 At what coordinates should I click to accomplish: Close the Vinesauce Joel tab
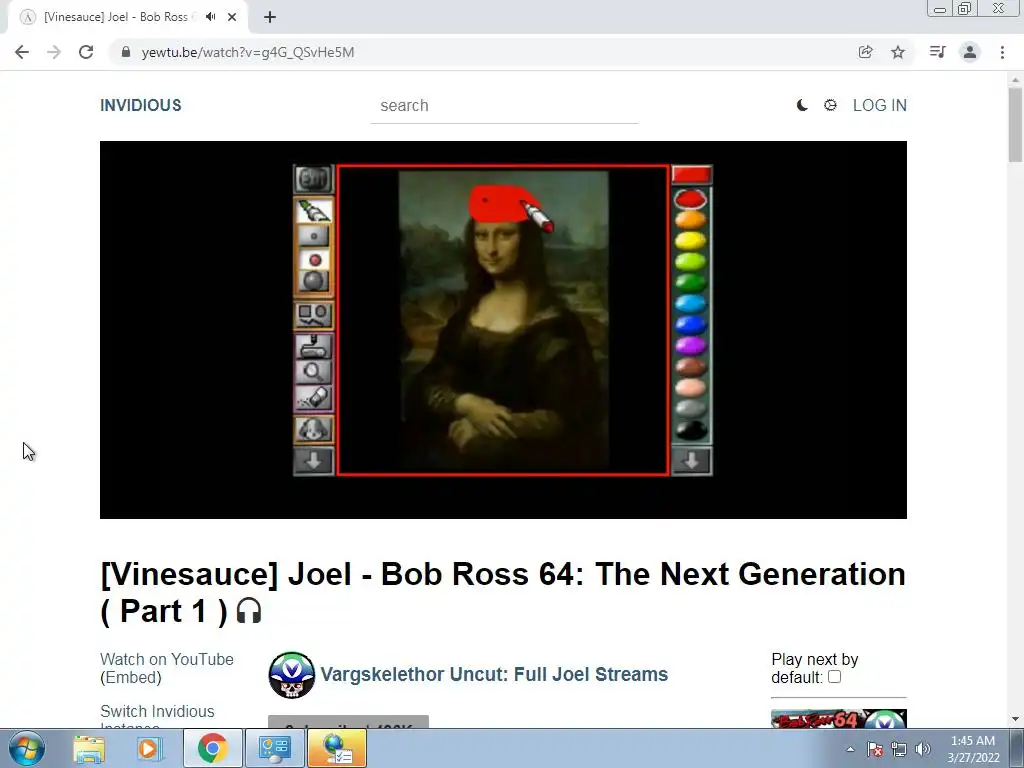click(232, 17)
